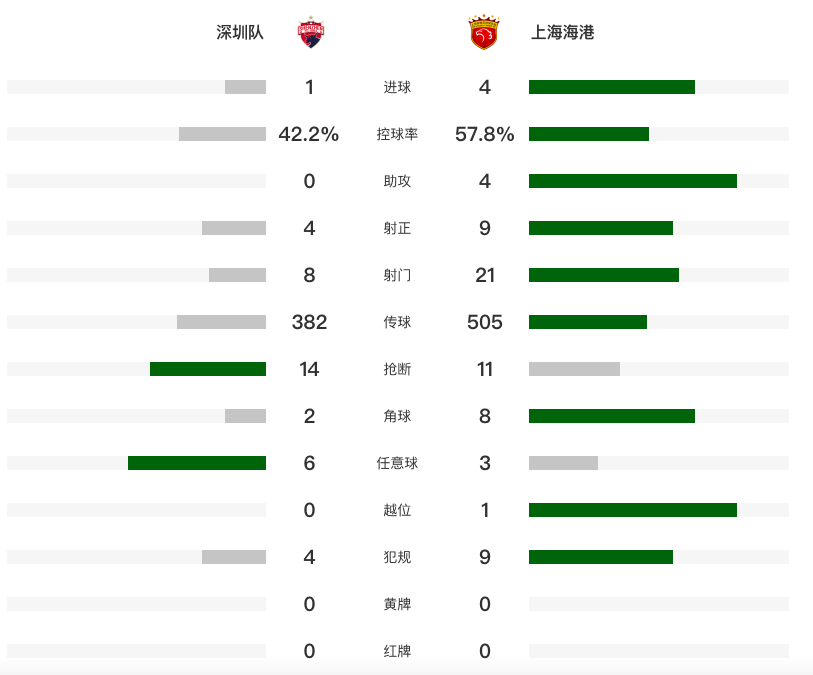Click Shanghai Port's green goals bar

click(x=611, y=87)
